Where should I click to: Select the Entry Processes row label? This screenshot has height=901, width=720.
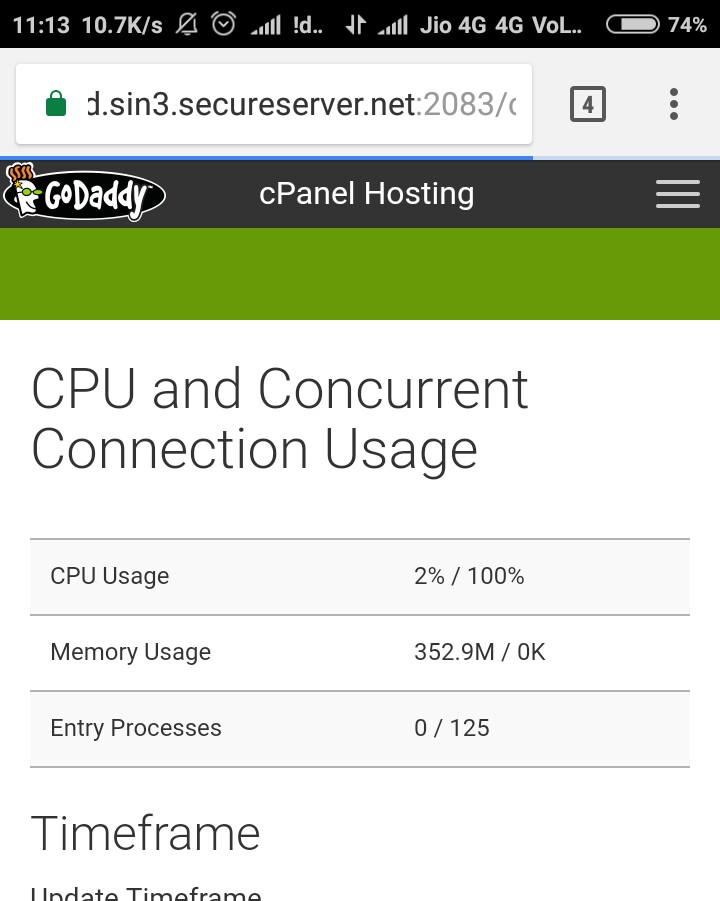(136, 728)
